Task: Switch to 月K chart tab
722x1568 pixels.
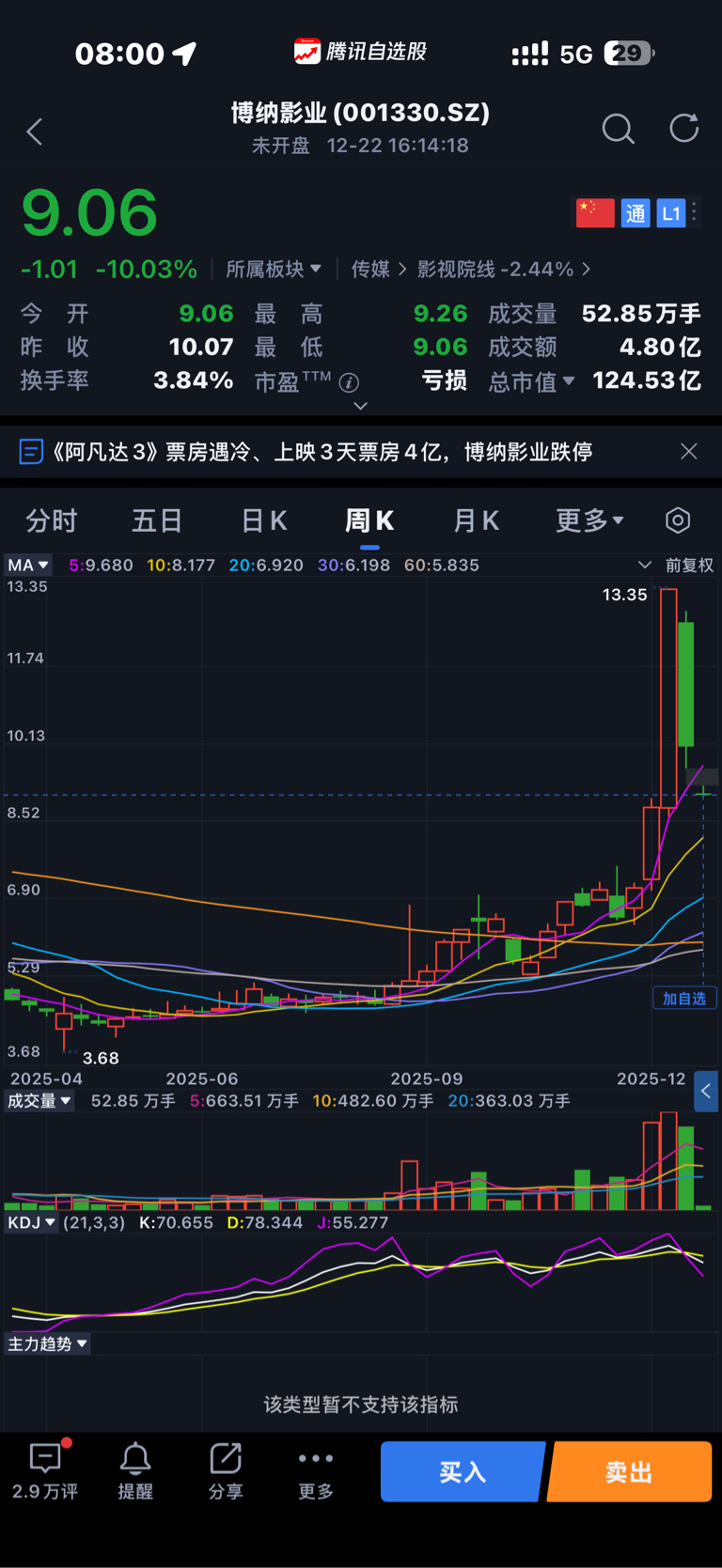Action: (476, 520)
